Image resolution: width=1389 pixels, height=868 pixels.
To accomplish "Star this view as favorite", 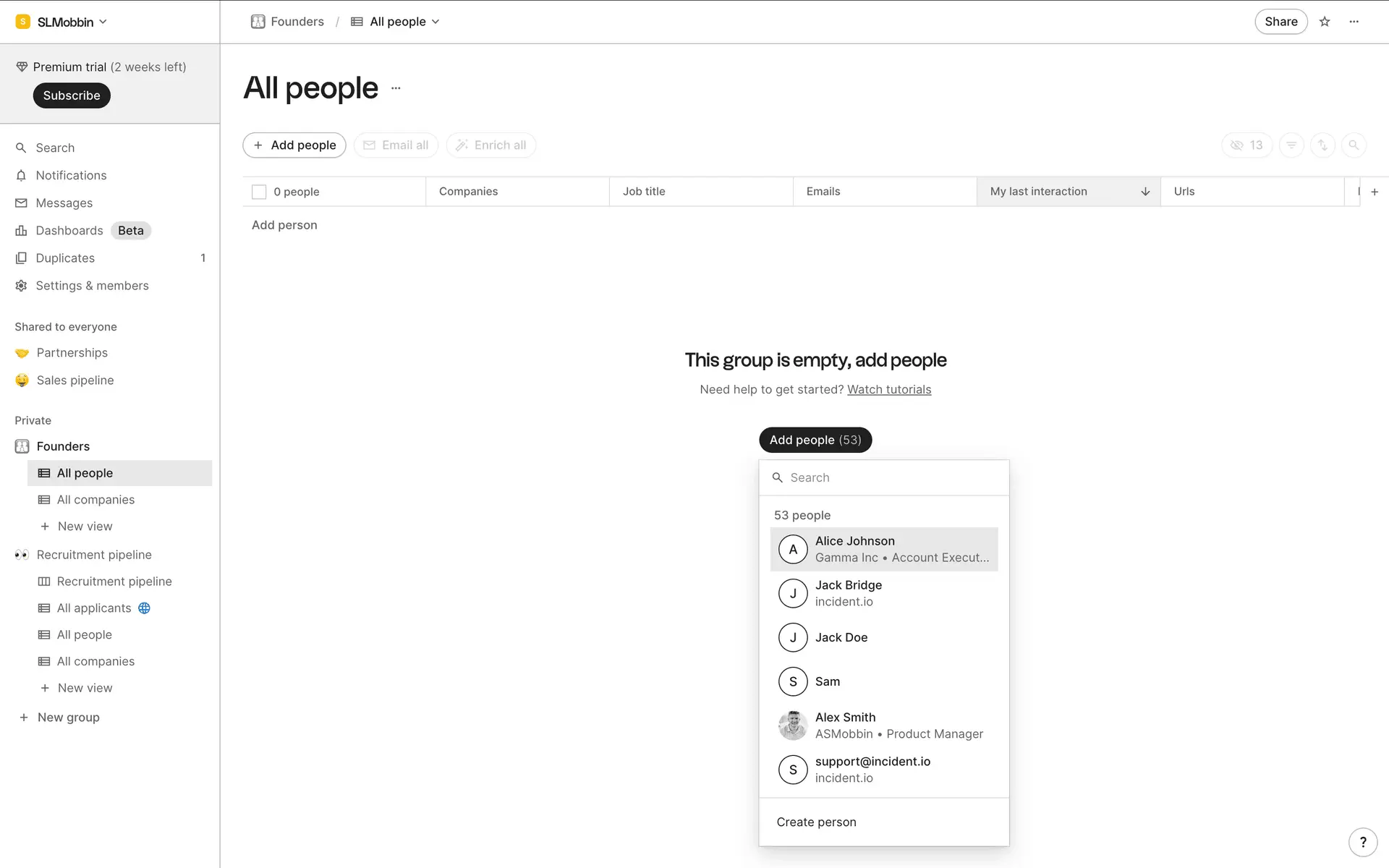I will click(1325, 22).
